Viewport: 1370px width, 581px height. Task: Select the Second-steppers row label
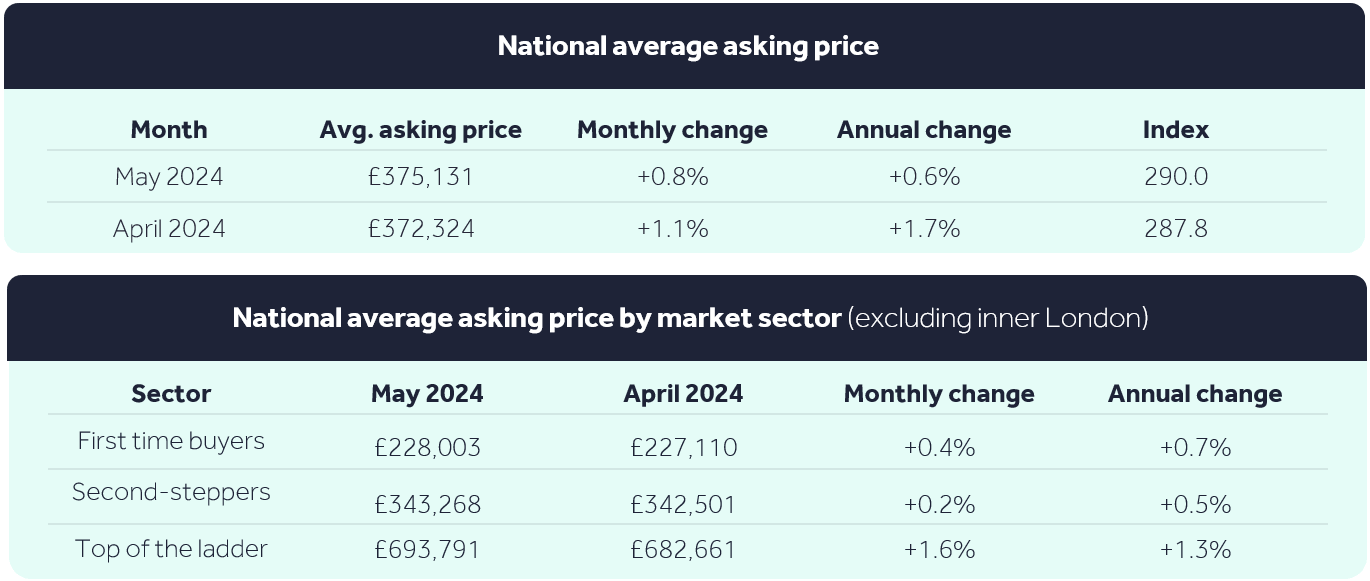click(171, 492)
